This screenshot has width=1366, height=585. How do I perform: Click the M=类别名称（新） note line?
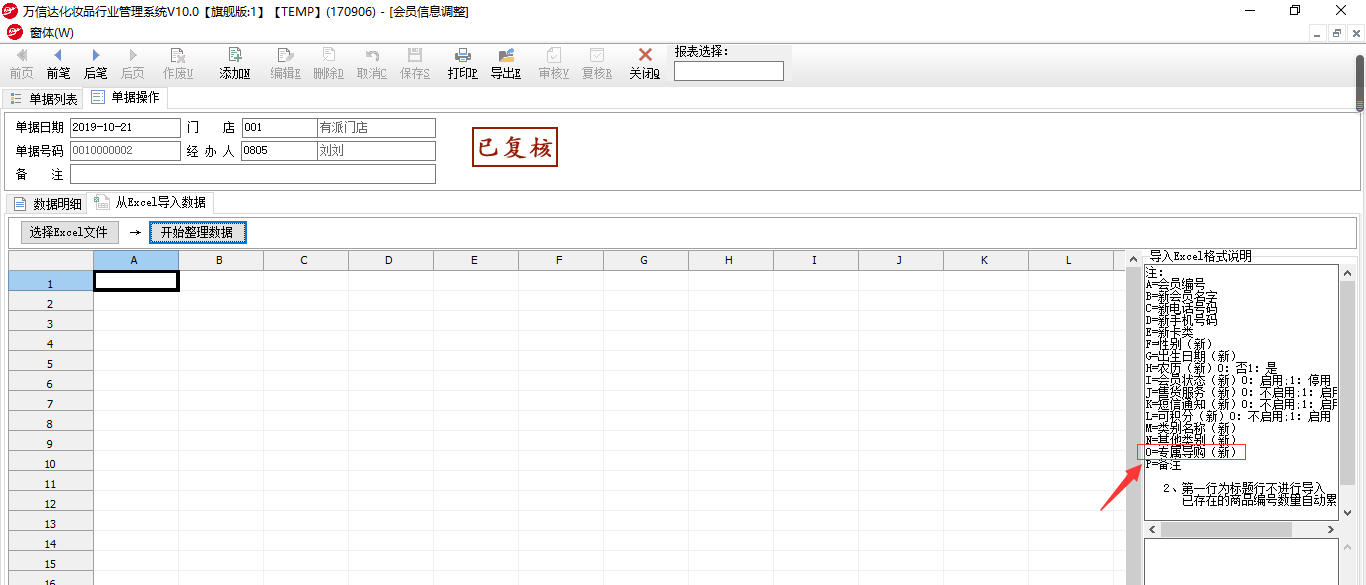tap(1191, 428)
